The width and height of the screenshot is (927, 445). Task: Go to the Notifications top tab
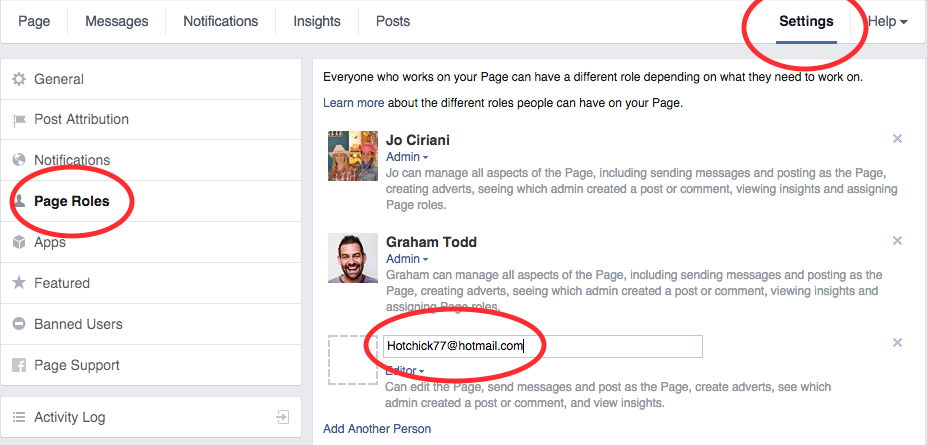[x=221, y=21]
